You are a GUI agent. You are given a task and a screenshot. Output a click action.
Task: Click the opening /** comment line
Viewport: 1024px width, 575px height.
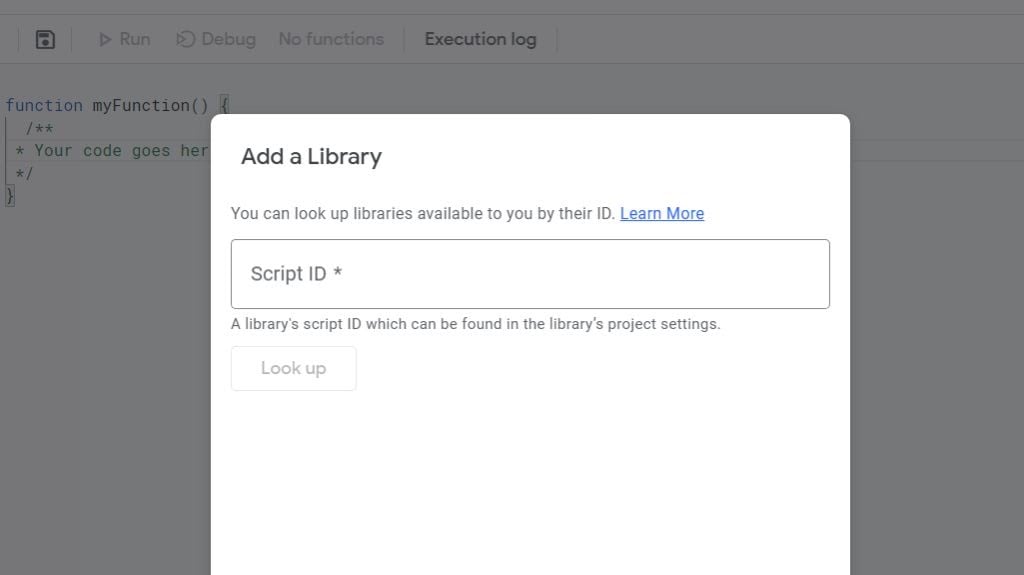tap(40, 128)
